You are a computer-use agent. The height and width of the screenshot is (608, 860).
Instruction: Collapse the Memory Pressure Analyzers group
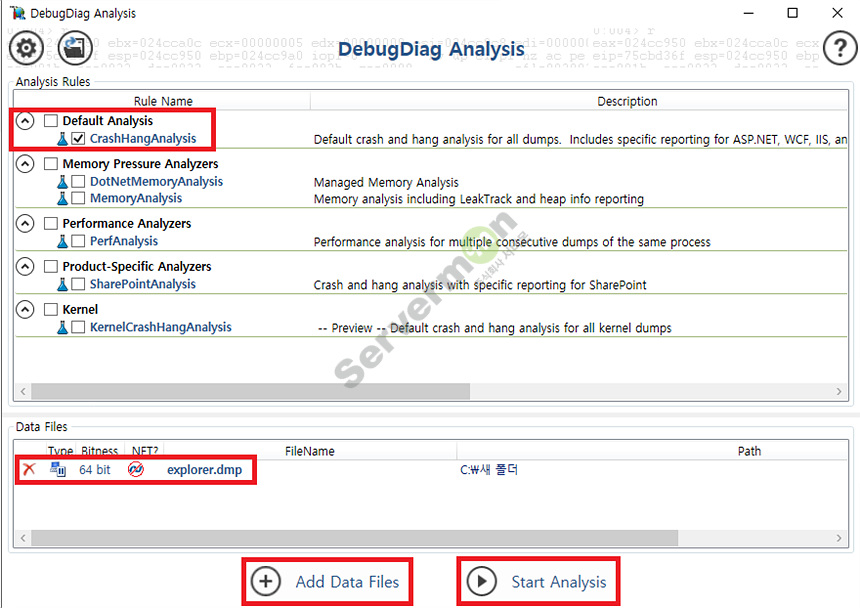click(25, 163)
